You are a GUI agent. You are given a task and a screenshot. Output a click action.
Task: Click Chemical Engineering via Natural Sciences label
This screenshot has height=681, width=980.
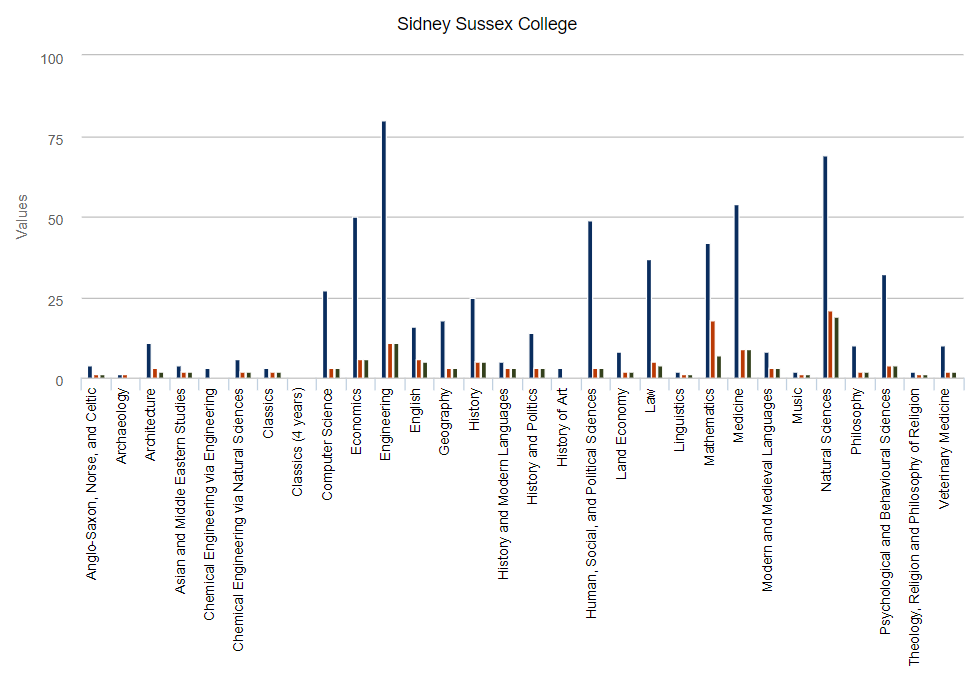coord(238,520)
